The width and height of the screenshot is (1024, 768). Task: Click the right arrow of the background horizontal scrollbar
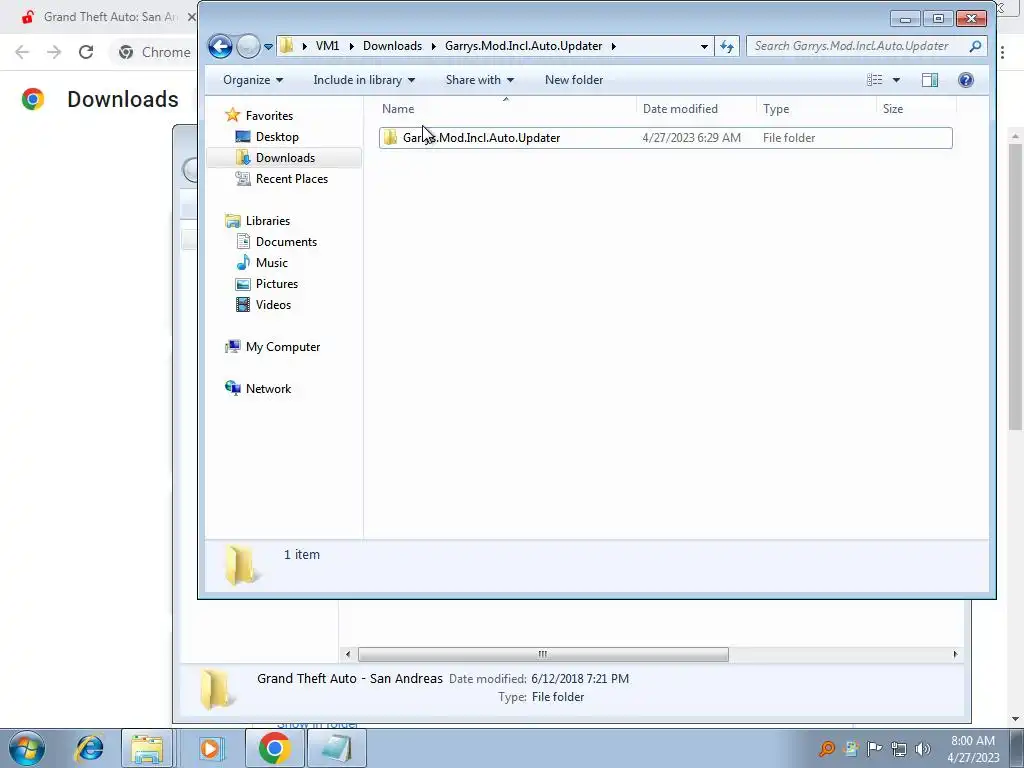click(955, 654)
